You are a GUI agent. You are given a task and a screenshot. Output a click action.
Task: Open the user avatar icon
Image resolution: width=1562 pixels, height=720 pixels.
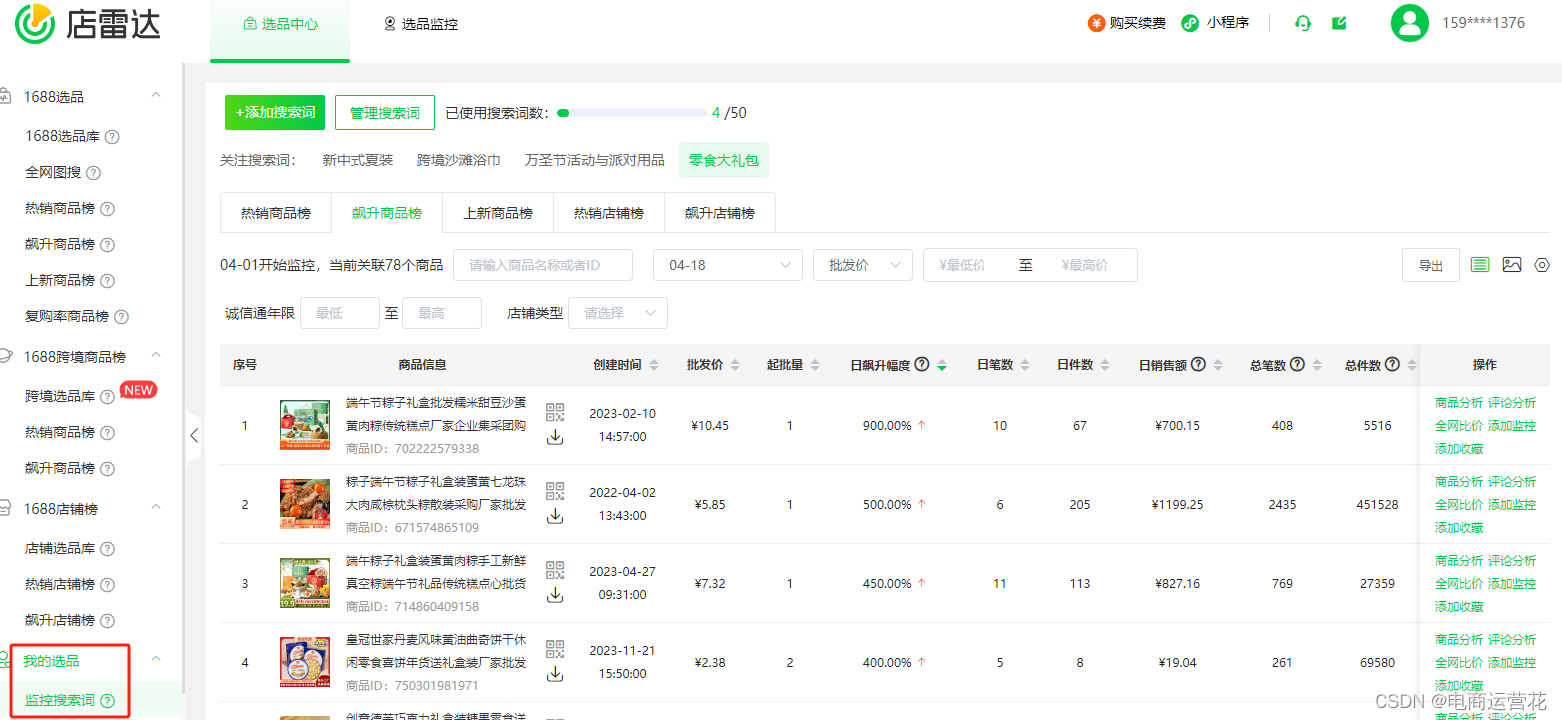point(1409,23)
